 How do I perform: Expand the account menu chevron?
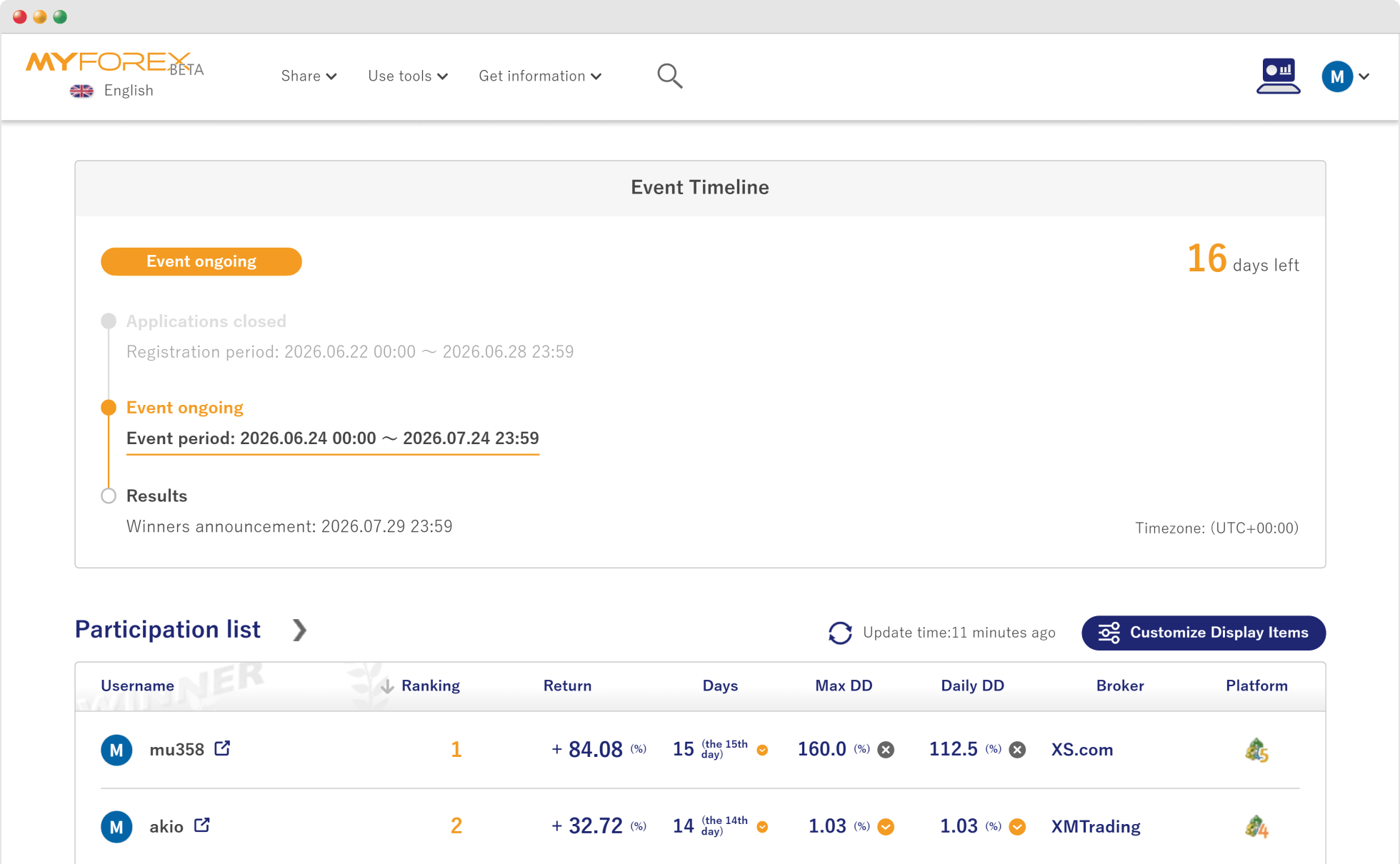click(1364, 76)
